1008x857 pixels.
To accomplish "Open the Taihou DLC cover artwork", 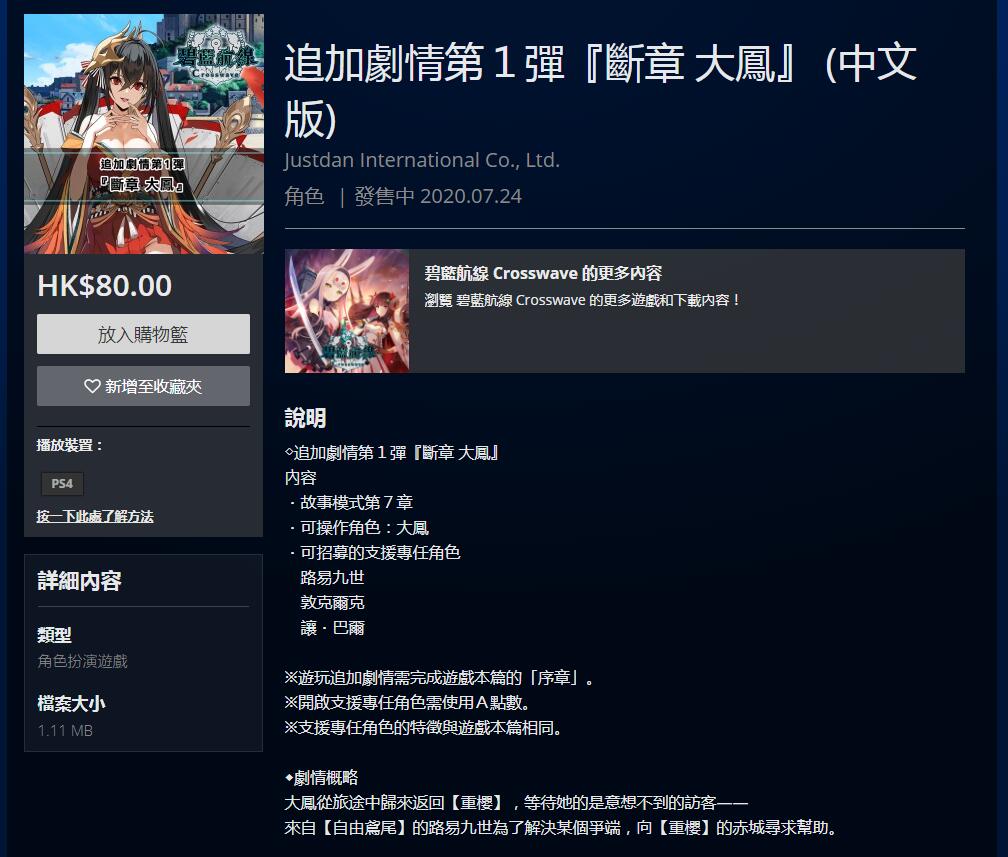I will (x=143, y=134).
